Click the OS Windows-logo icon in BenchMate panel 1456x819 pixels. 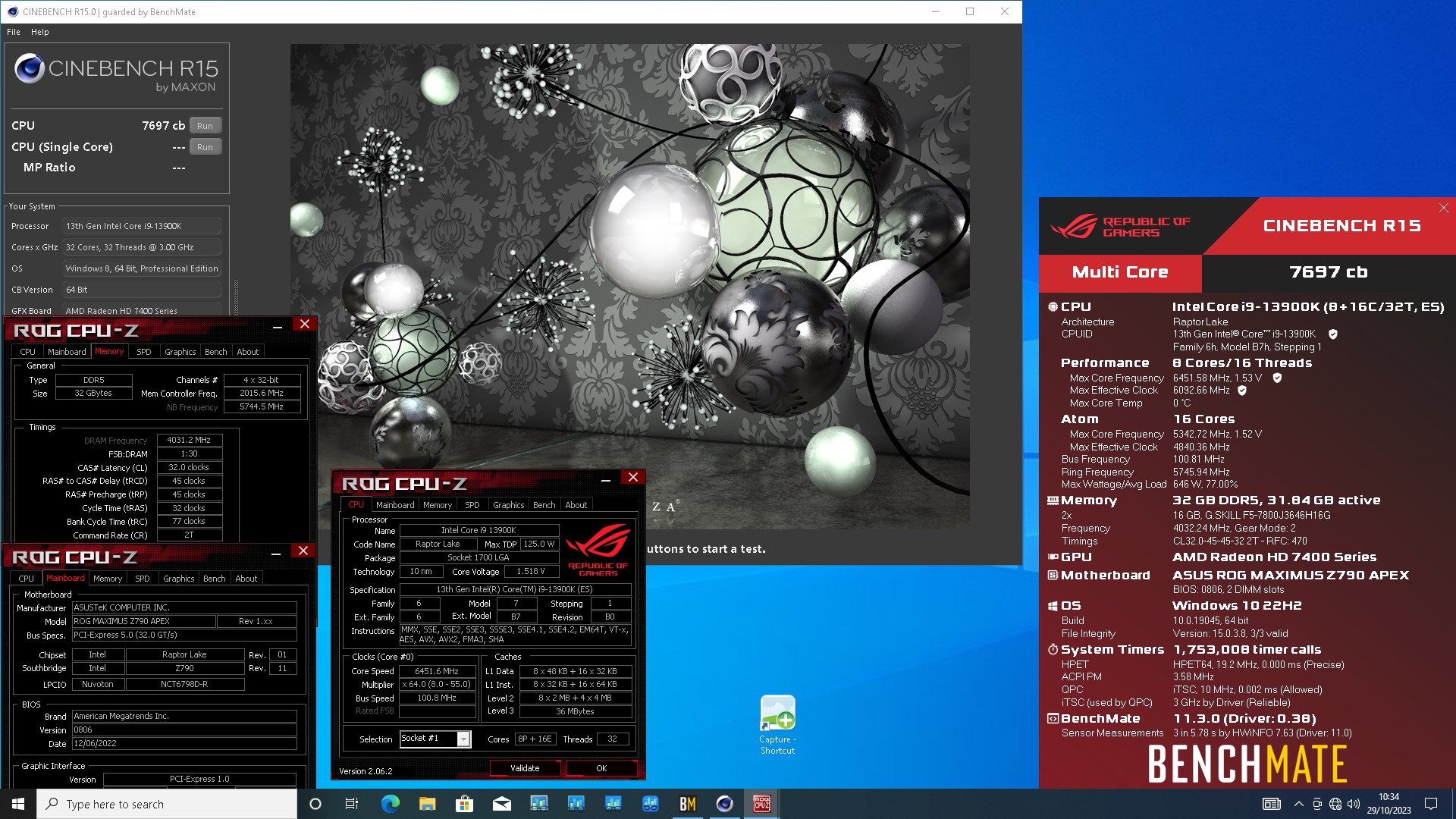(1053, 606)
